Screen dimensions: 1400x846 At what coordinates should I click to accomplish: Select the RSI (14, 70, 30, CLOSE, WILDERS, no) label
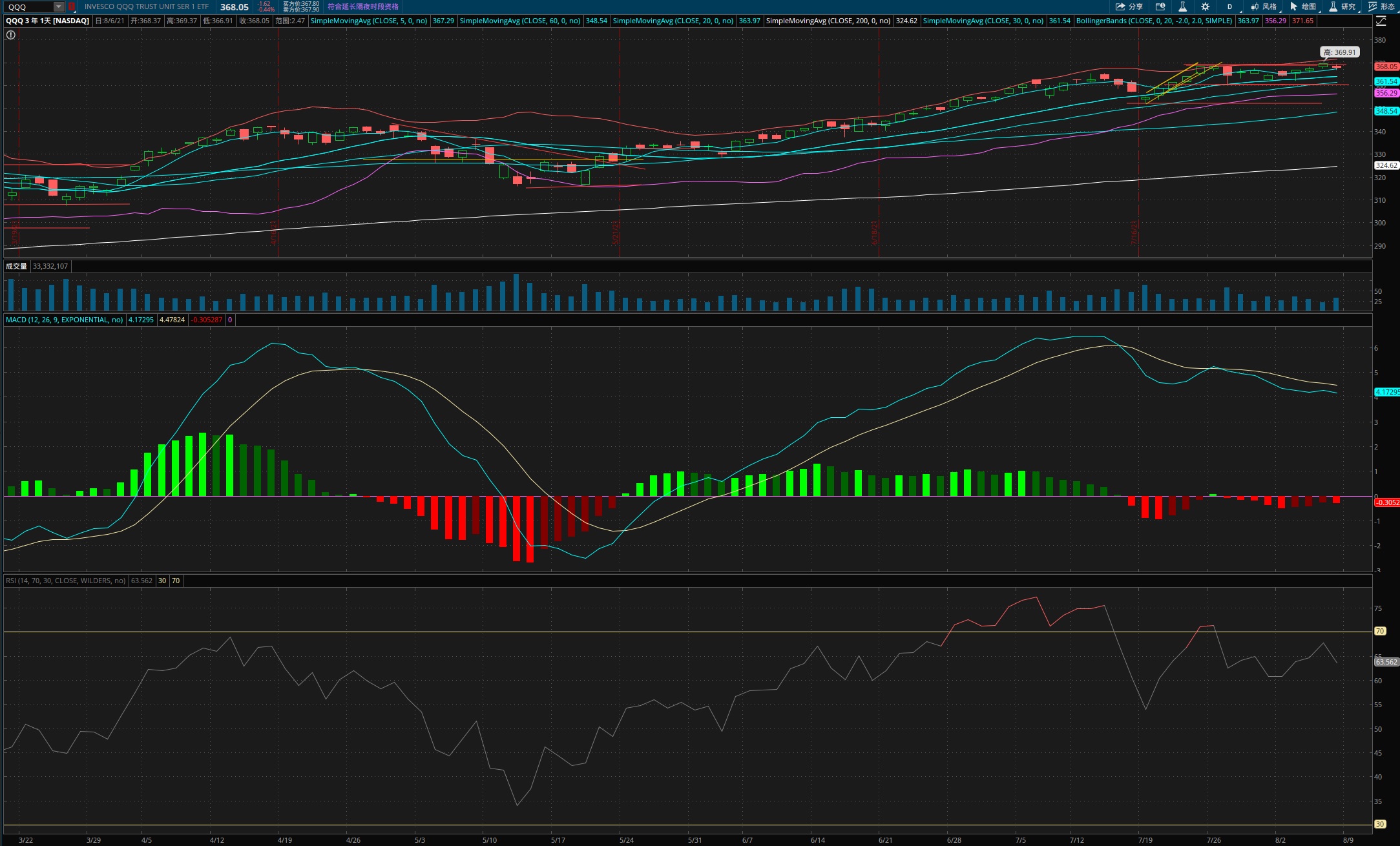click(x=65, y=581)
